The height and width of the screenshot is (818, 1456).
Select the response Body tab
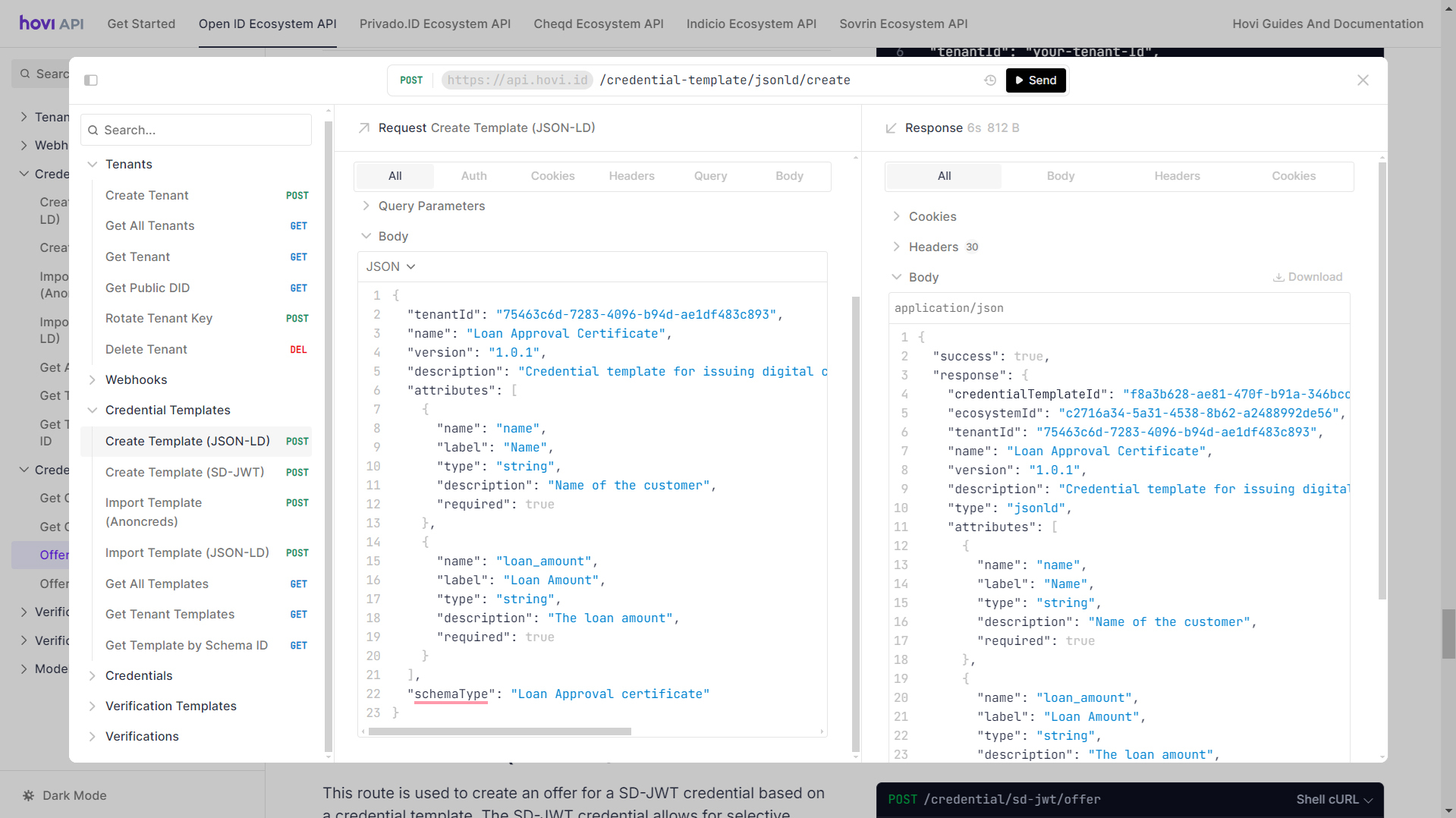(1060, 176)
